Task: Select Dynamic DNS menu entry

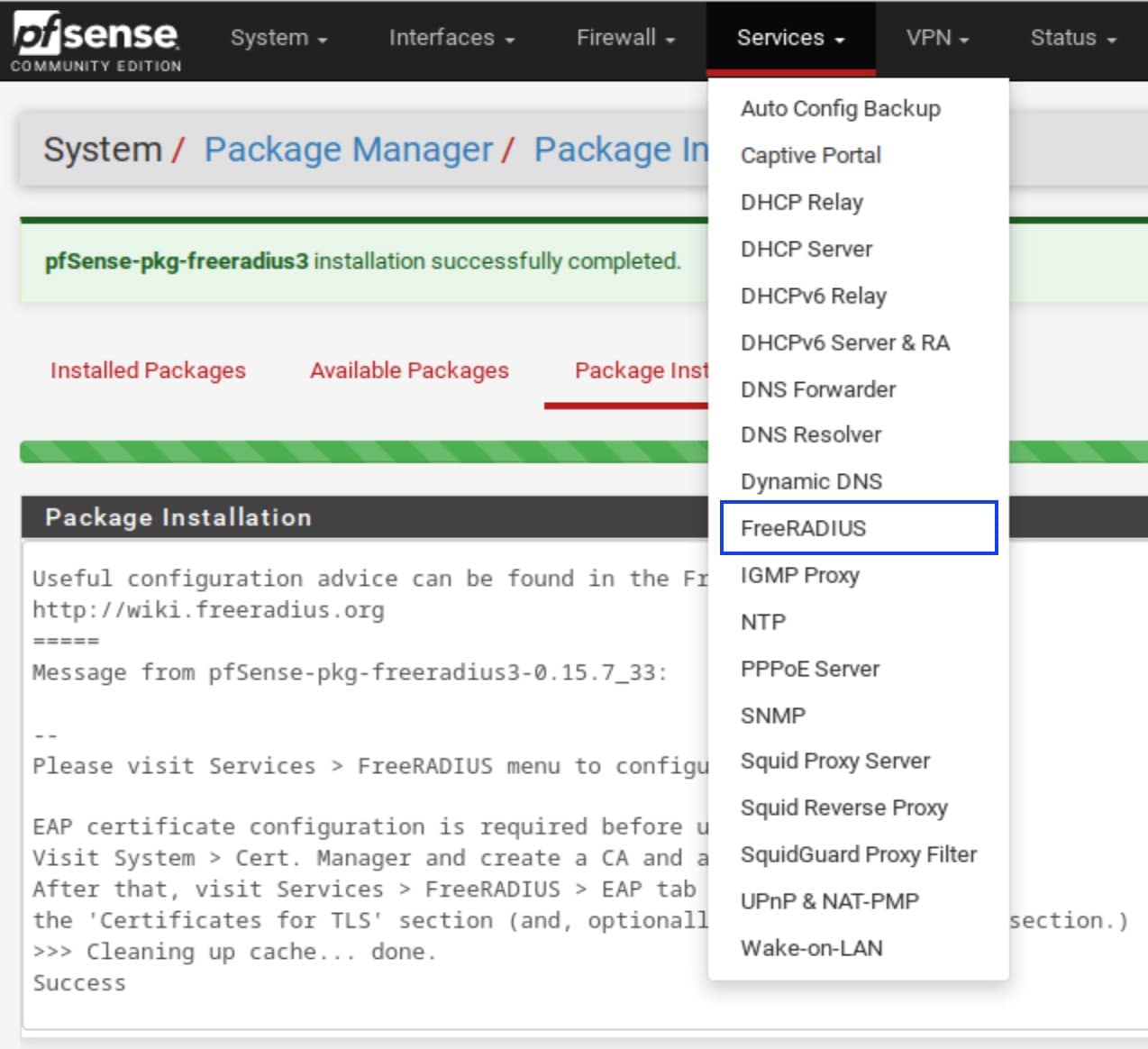Action: point(858,481)
